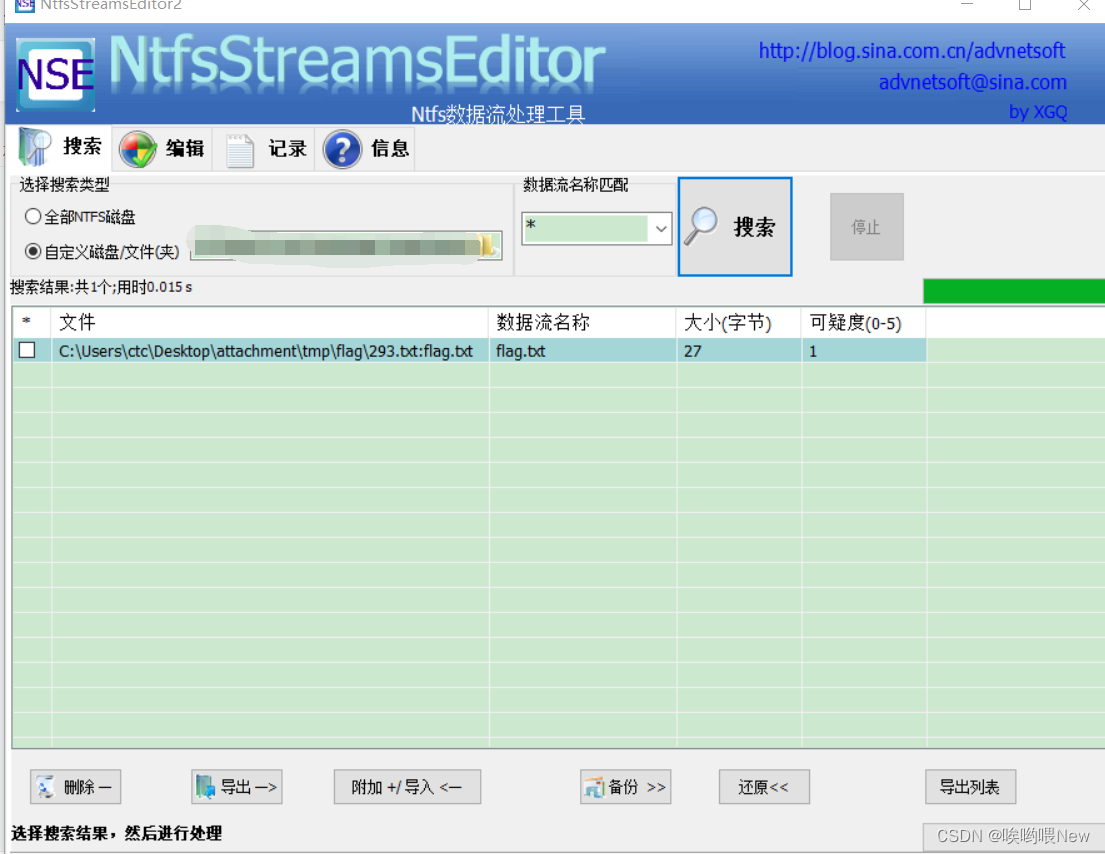The height and width of the screenshot is (854, 1105).
Task: Open the 编辑 (Edit) tab via its colorful icon
Action: point(138,147)
